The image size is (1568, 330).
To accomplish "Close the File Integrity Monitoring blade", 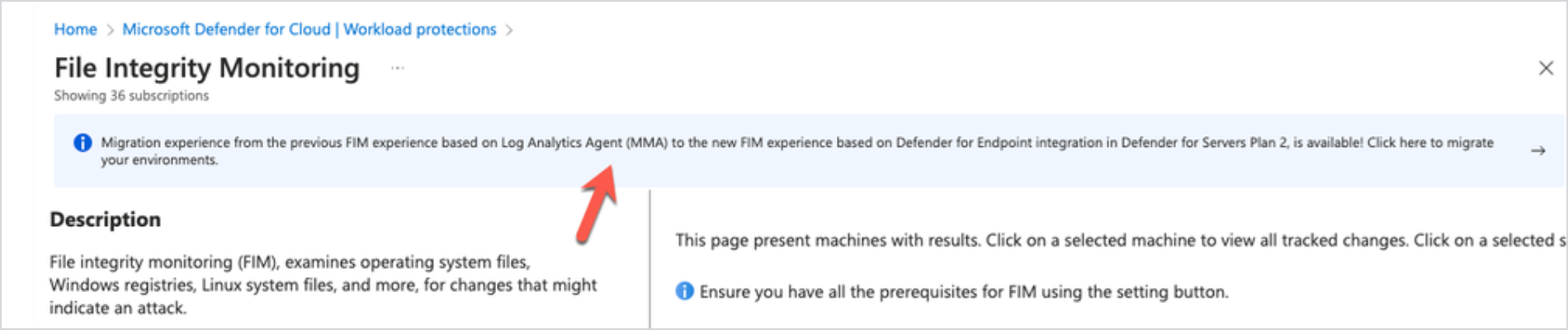I will pos(1546,68).
